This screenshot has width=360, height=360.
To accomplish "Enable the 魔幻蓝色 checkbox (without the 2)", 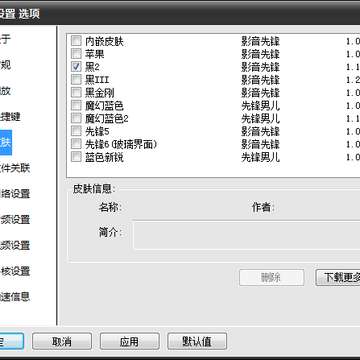I will tap(76, 105).
